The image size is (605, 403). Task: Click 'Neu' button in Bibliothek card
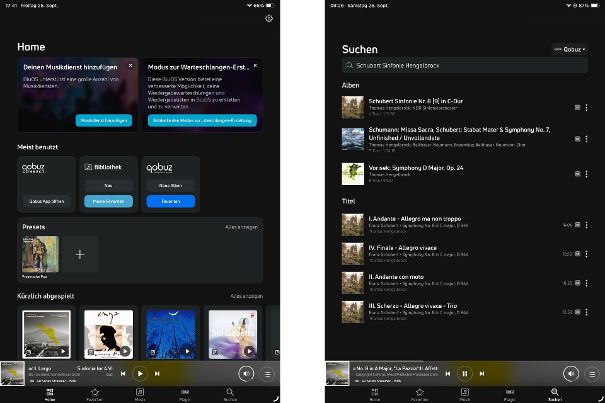pos(108,186)
